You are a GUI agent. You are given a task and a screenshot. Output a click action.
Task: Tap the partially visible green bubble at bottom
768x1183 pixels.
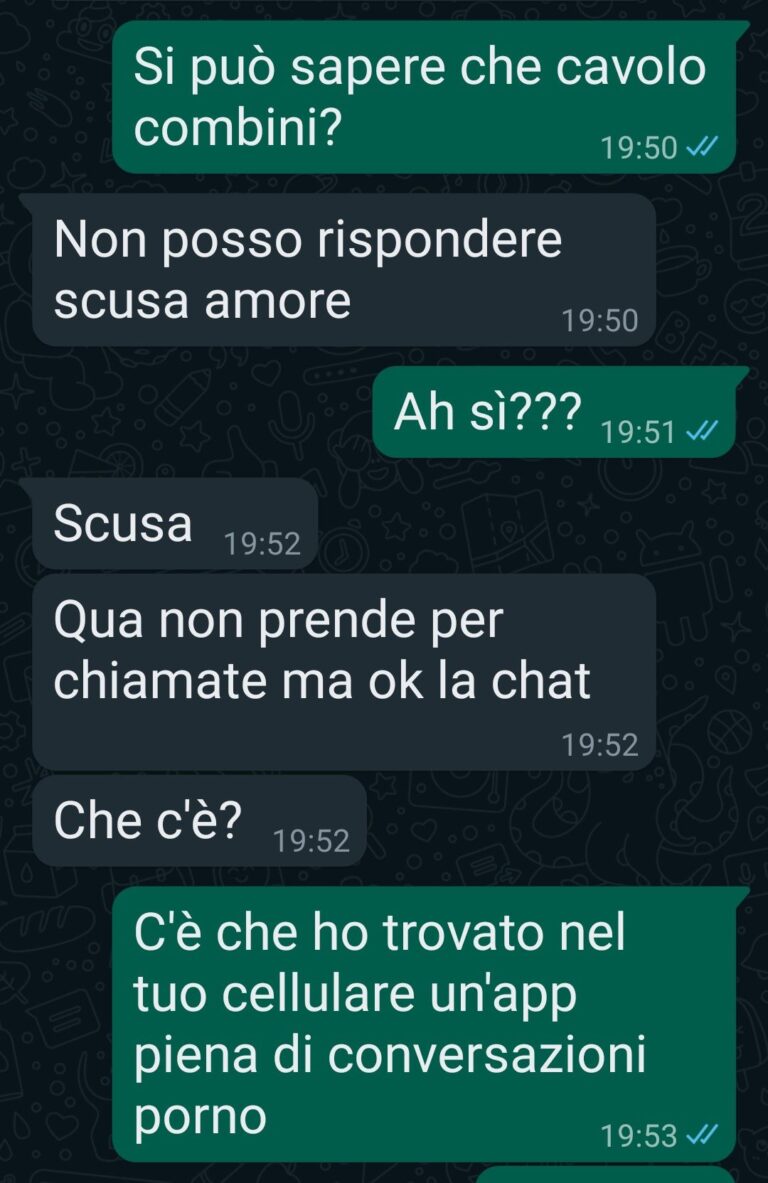point(606,1175)
